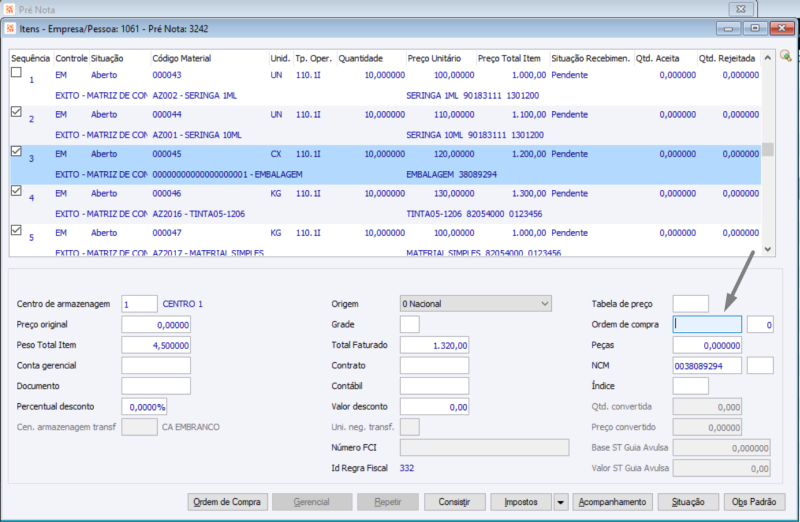Click the Ordem de Compra button
This screenshot has width=800, height=522.
227,502
